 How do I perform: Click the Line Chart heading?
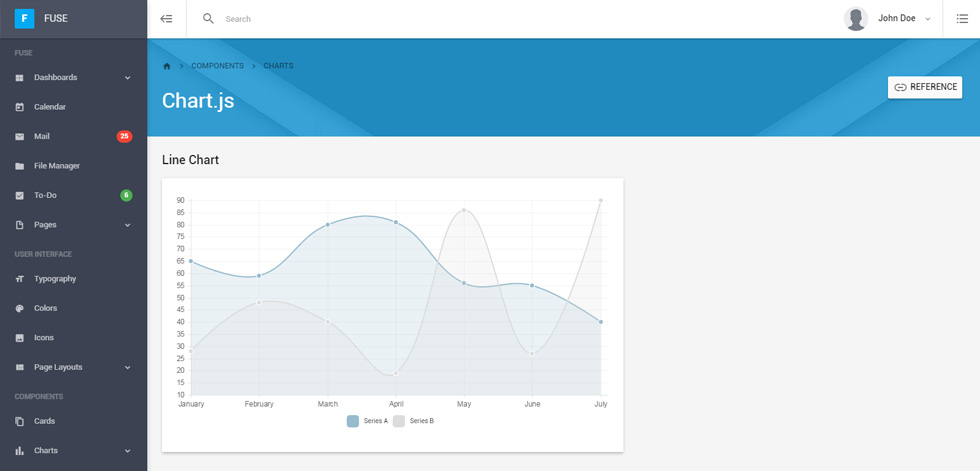pyautogui.click(x=191, y=160)
